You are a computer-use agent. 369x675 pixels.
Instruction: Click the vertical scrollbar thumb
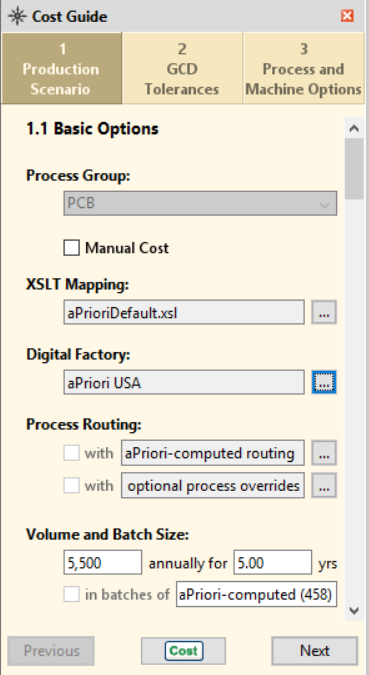[354, 169]
